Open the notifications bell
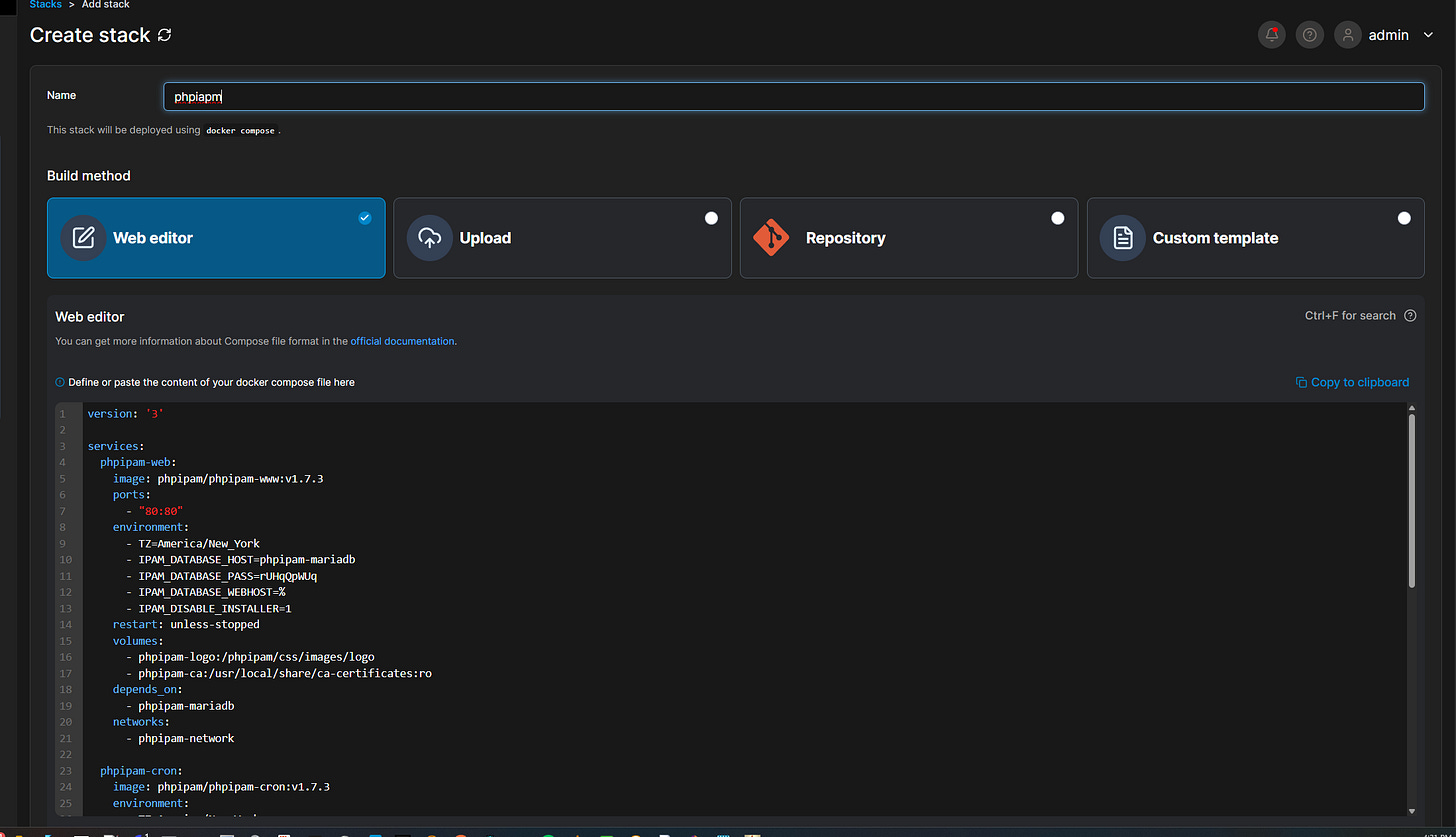This screenshot has height=837, width=1456. (1272, 35)
